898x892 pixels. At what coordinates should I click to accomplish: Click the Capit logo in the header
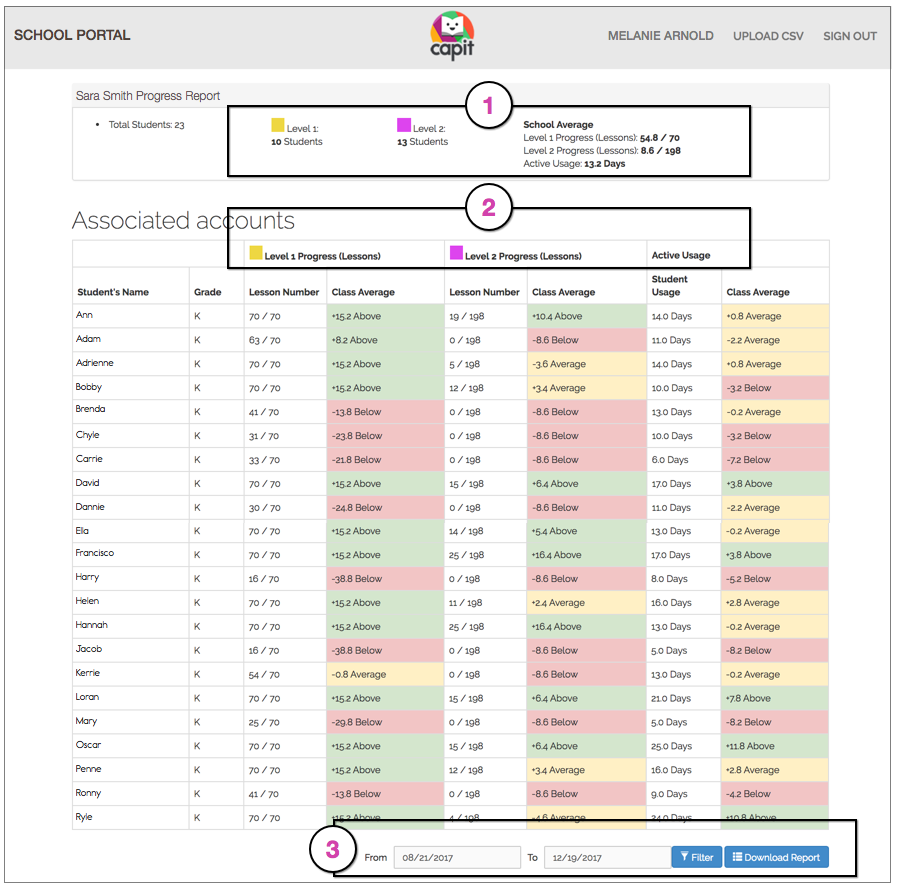click(x=452, y=35)
